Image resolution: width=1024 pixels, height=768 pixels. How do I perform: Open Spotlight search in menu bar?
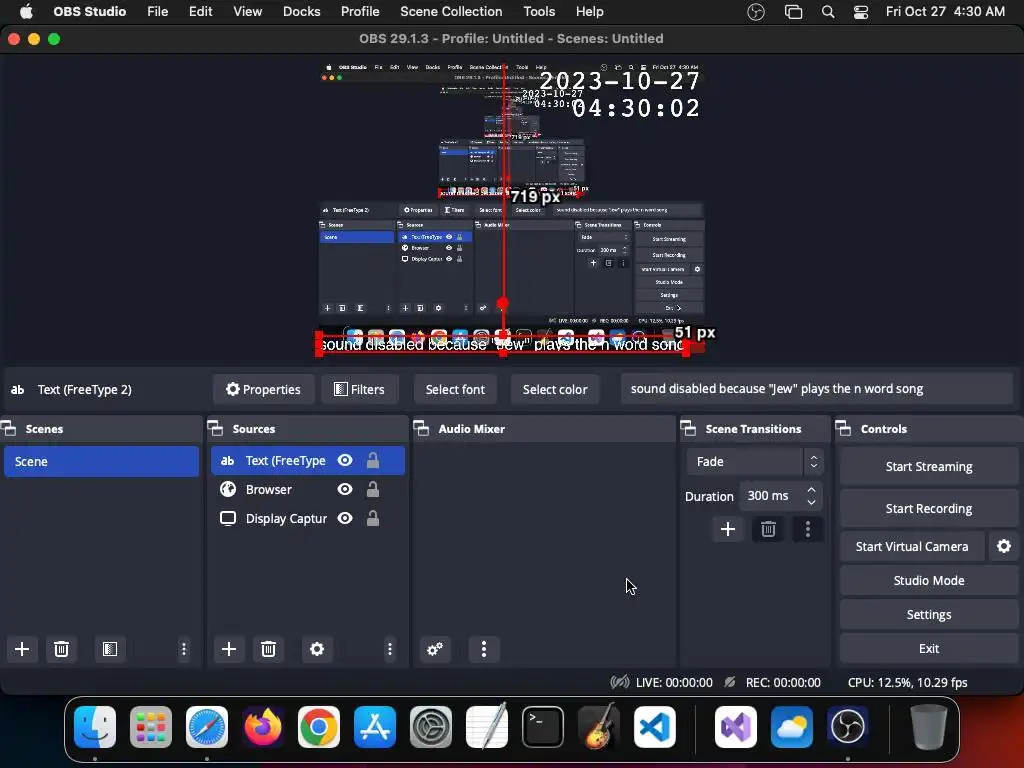pyautogui.click(x=828, y=12)
